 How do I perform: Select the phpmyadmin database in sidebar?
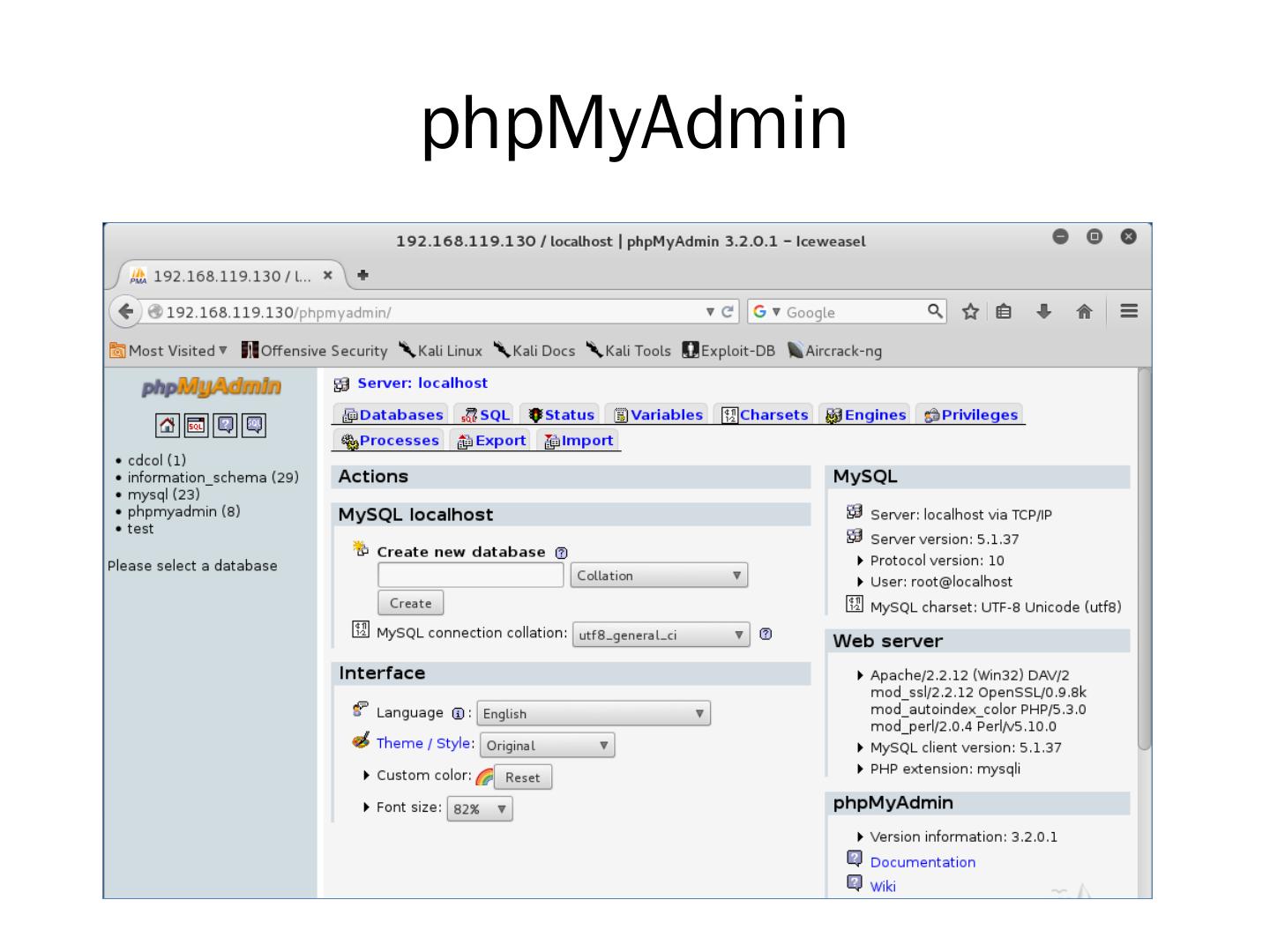tap(183, 511)
